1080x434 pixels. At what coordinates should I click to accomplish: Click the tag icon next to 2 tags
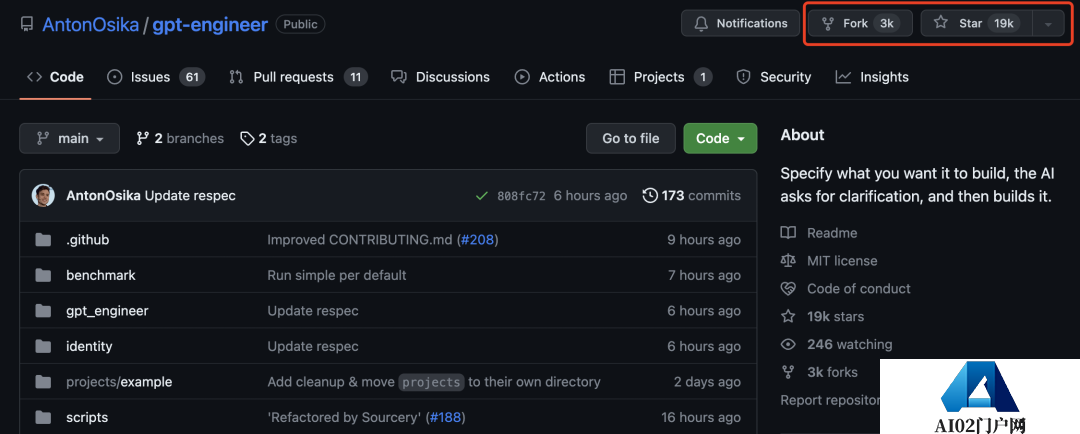click(x=247, y=139)
